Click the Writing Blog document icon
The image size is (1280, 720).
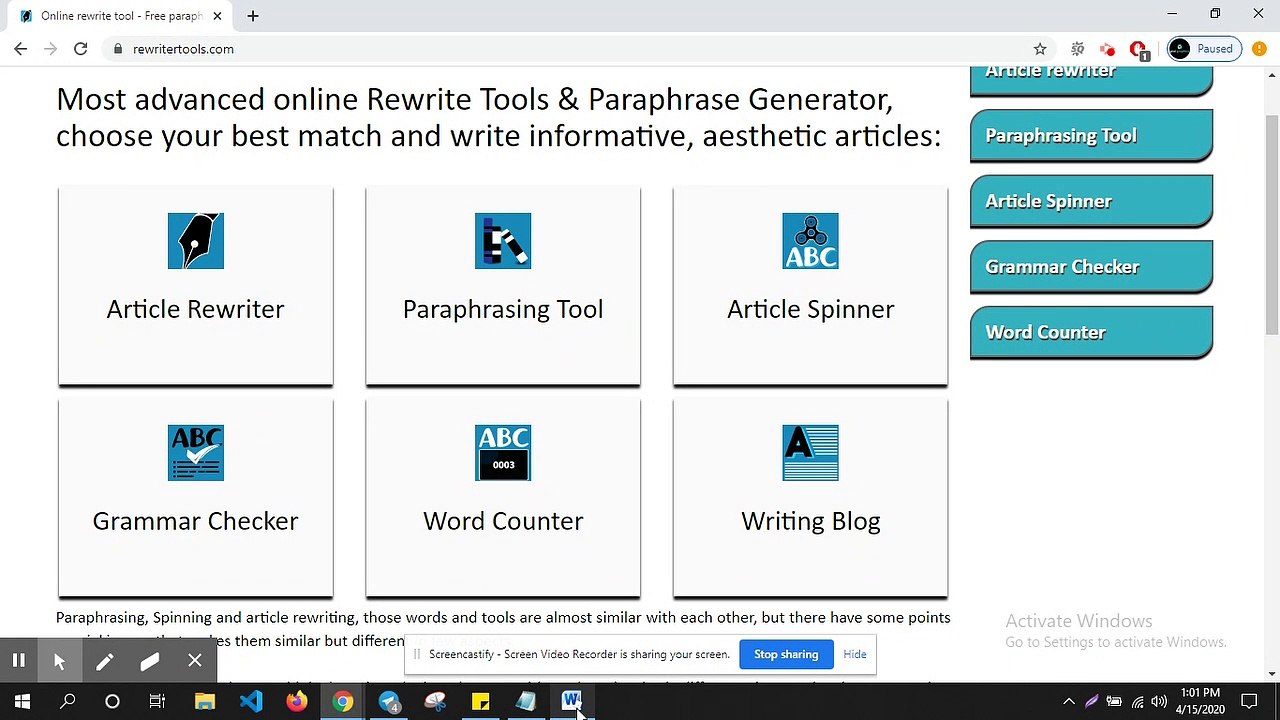811,453
